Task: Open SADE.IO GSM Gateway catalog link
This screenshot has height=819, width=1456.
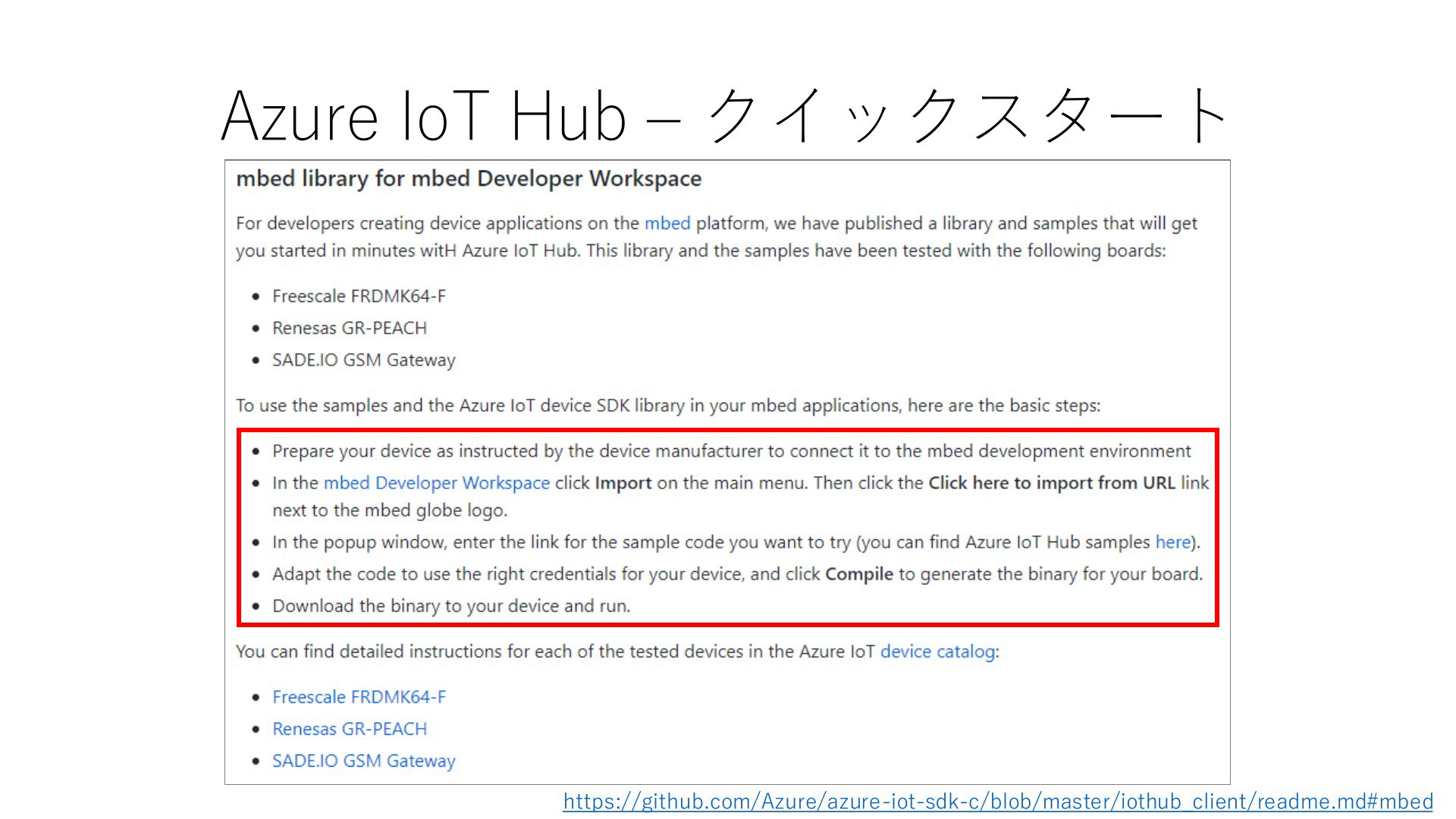Action: pos(364,761)
